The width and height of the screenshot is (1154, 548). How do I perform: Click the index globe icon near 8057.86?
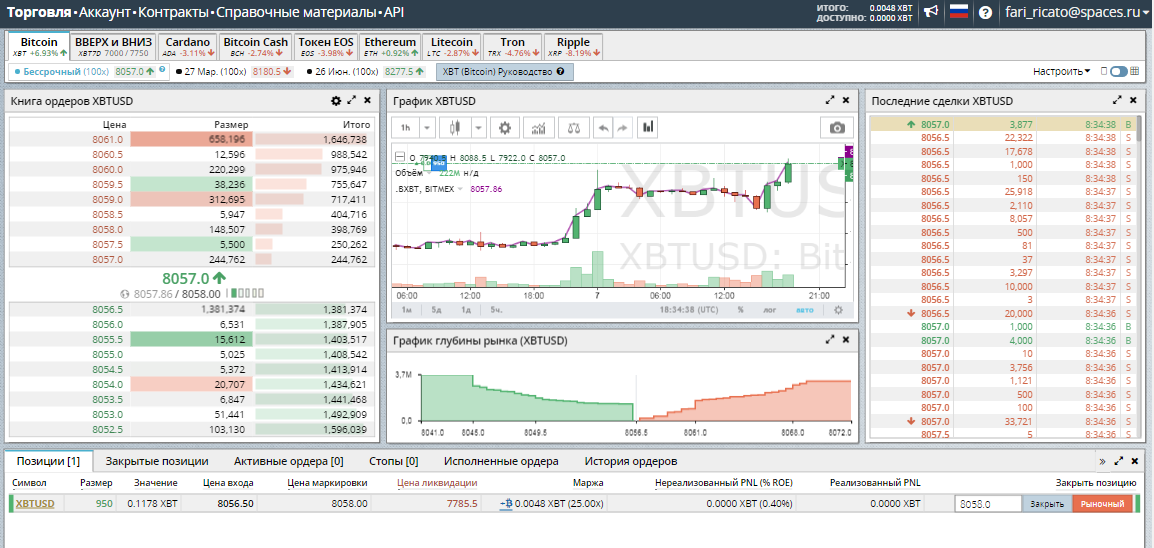point(125,293)
